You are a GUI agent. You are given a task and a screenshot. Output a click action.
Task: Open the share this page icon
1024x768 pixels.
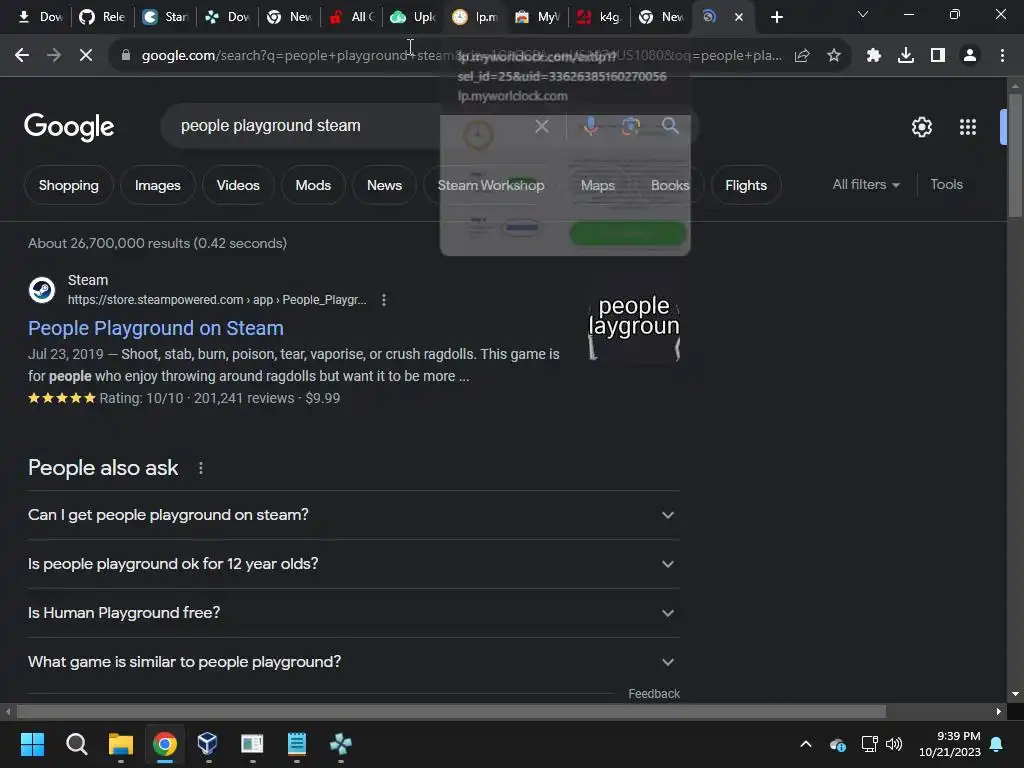click(x=802, y=56)
